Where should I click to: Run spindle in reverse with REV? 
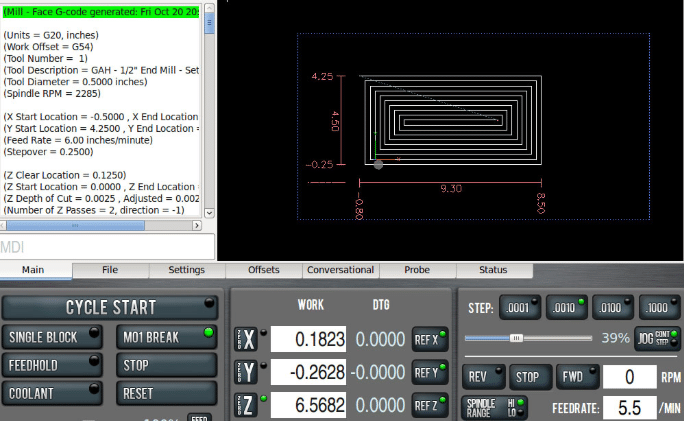point(484,377)
